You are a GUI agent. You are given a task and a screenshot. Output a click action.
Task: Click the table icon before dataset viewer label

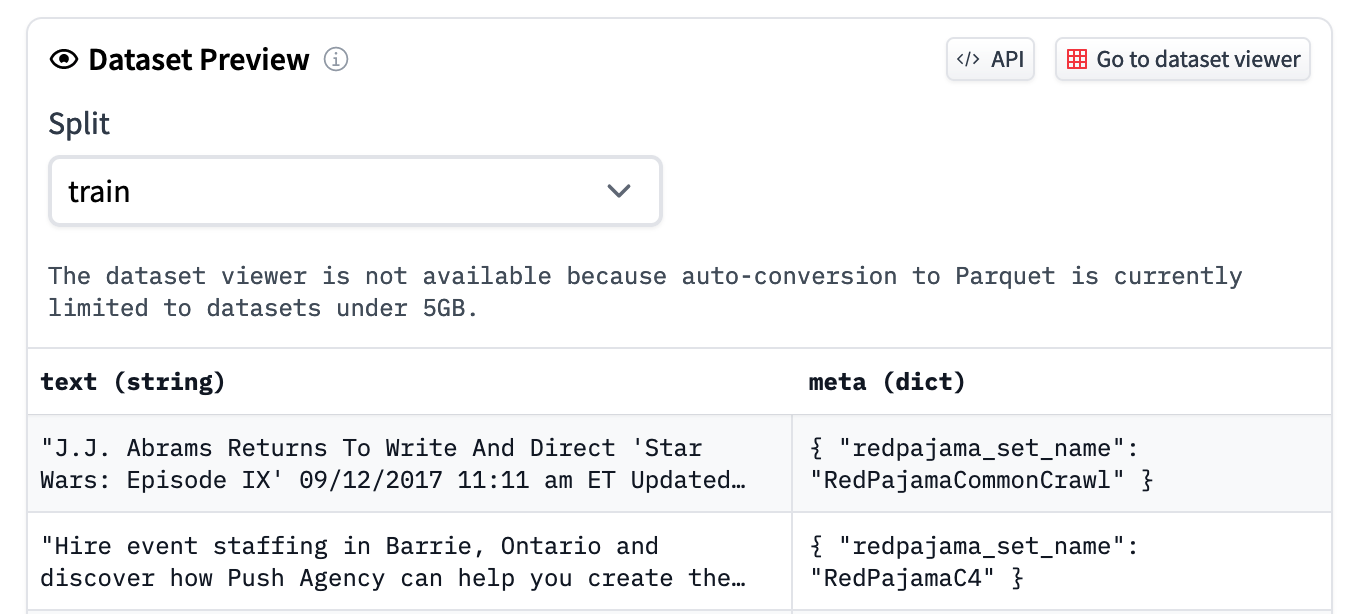[1077, 59]
